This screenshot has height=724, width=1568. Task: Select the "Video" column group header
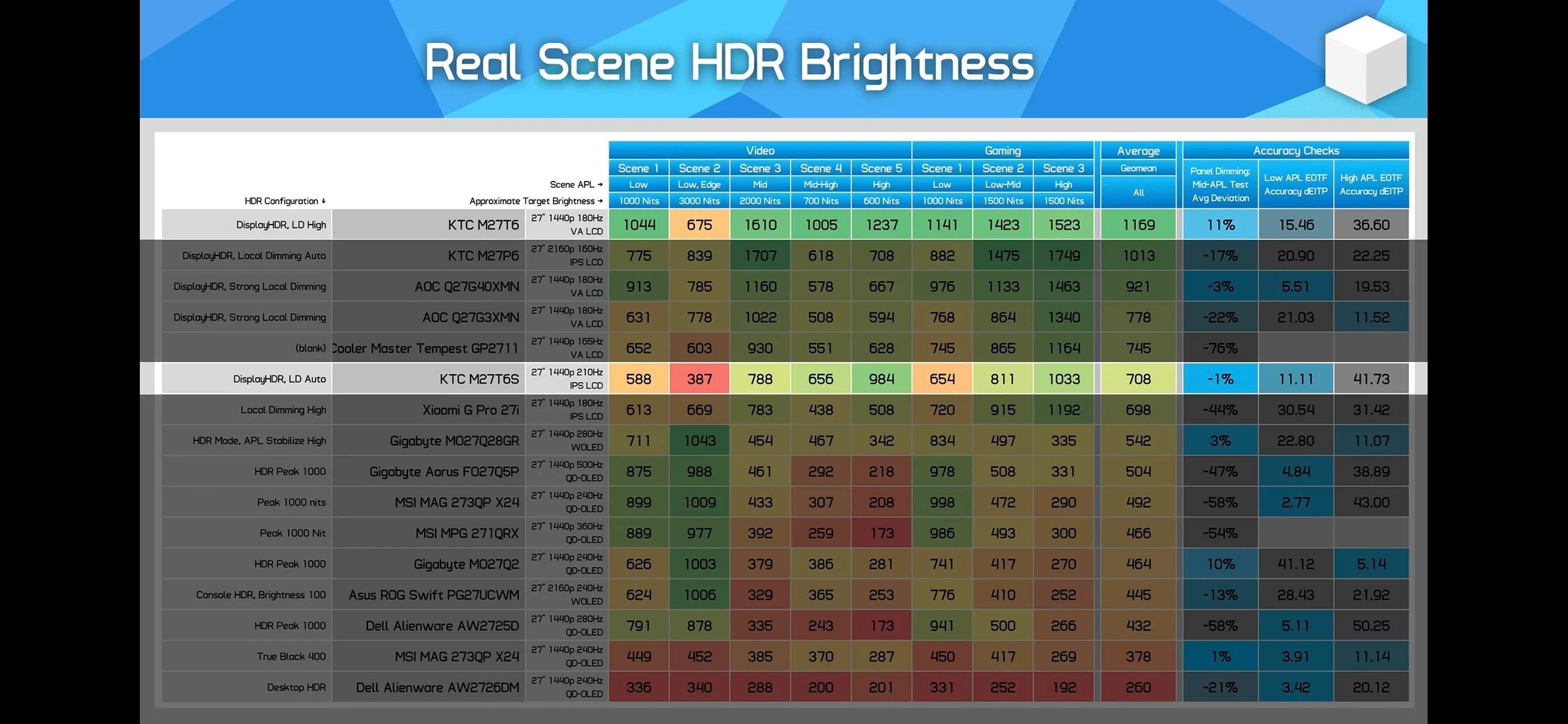click(760, 150)
